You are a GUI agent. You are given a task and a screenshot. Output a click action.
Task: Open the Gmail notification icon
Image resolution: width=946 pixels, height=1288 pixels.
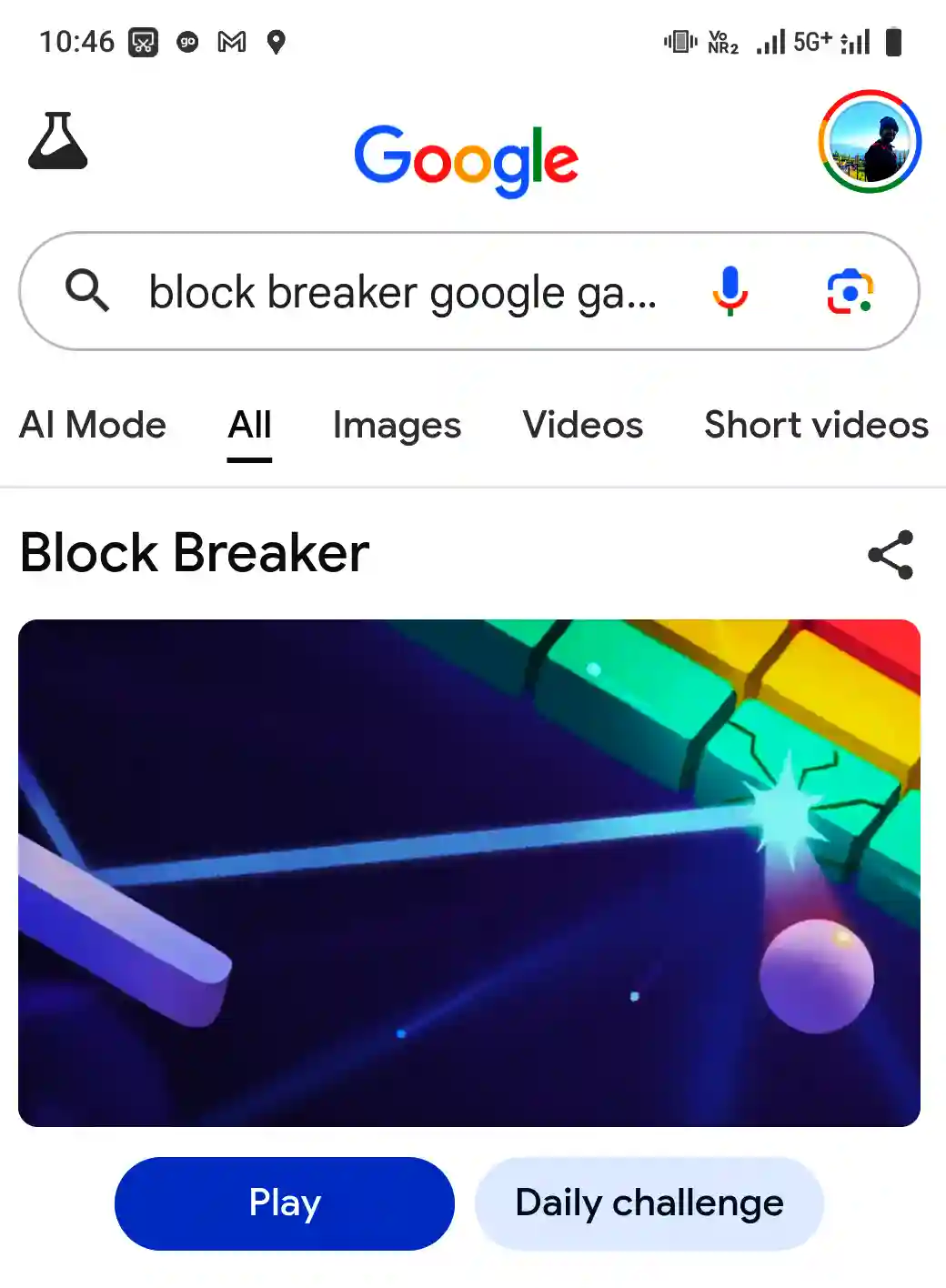click(232, 42)
